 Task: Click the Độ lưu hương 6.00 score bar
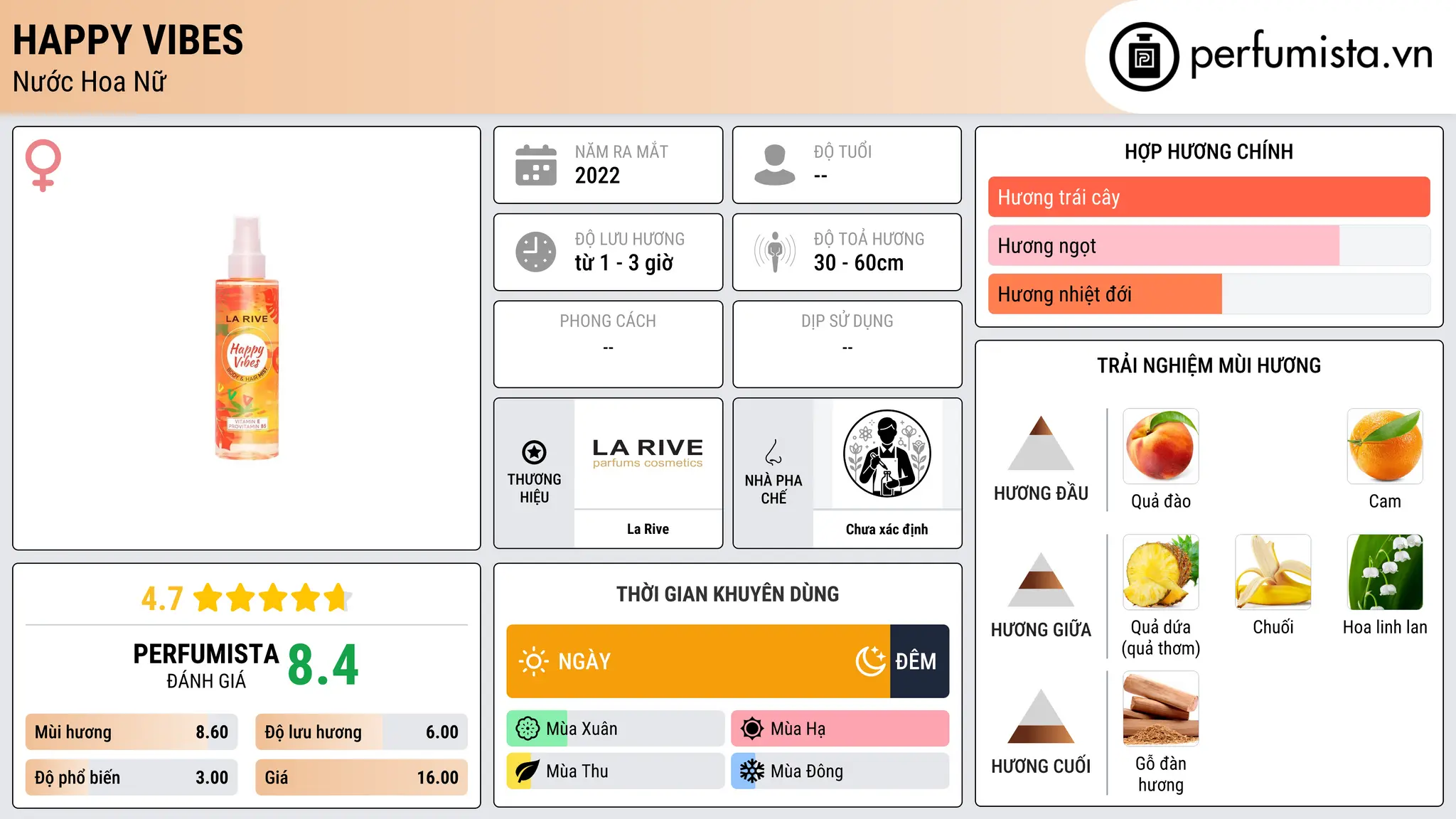point(362,732)
